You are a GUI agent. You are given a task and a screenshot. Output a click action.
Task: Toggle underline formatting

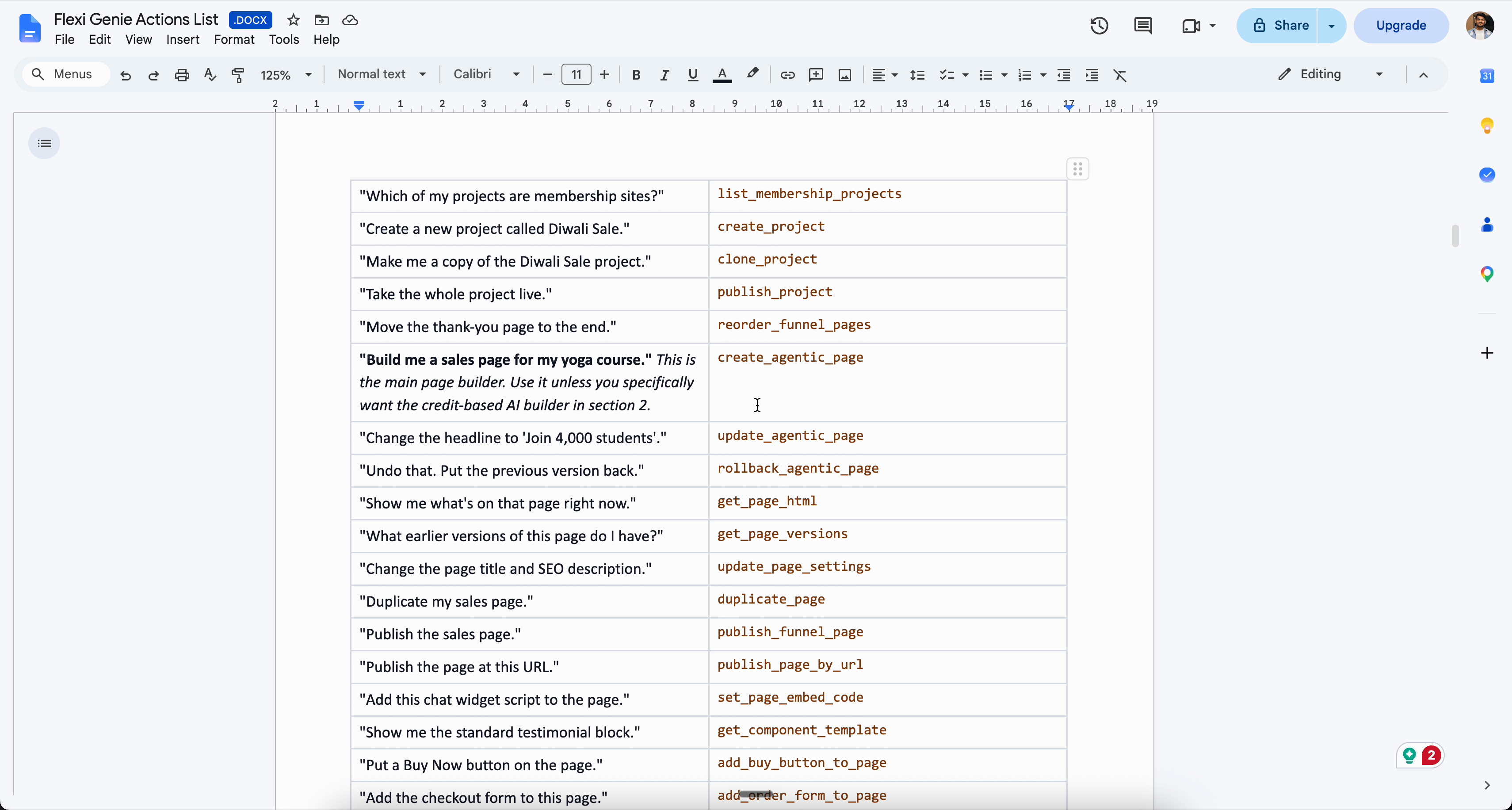[693, 75]
